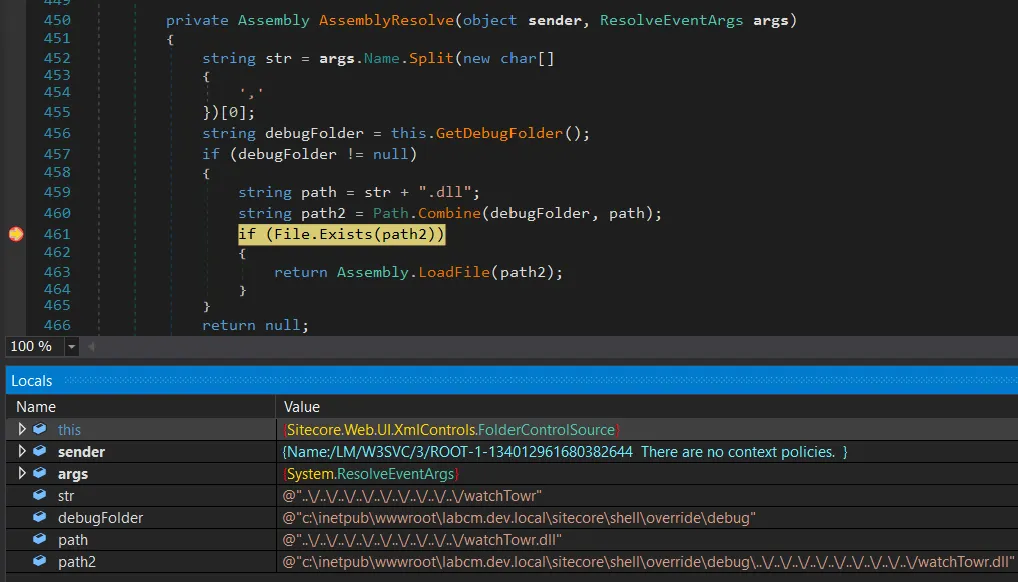This screenshot has height=582, width=1018.
Task: Select the path2 value cell in Locals
Action: click(647, 561)
